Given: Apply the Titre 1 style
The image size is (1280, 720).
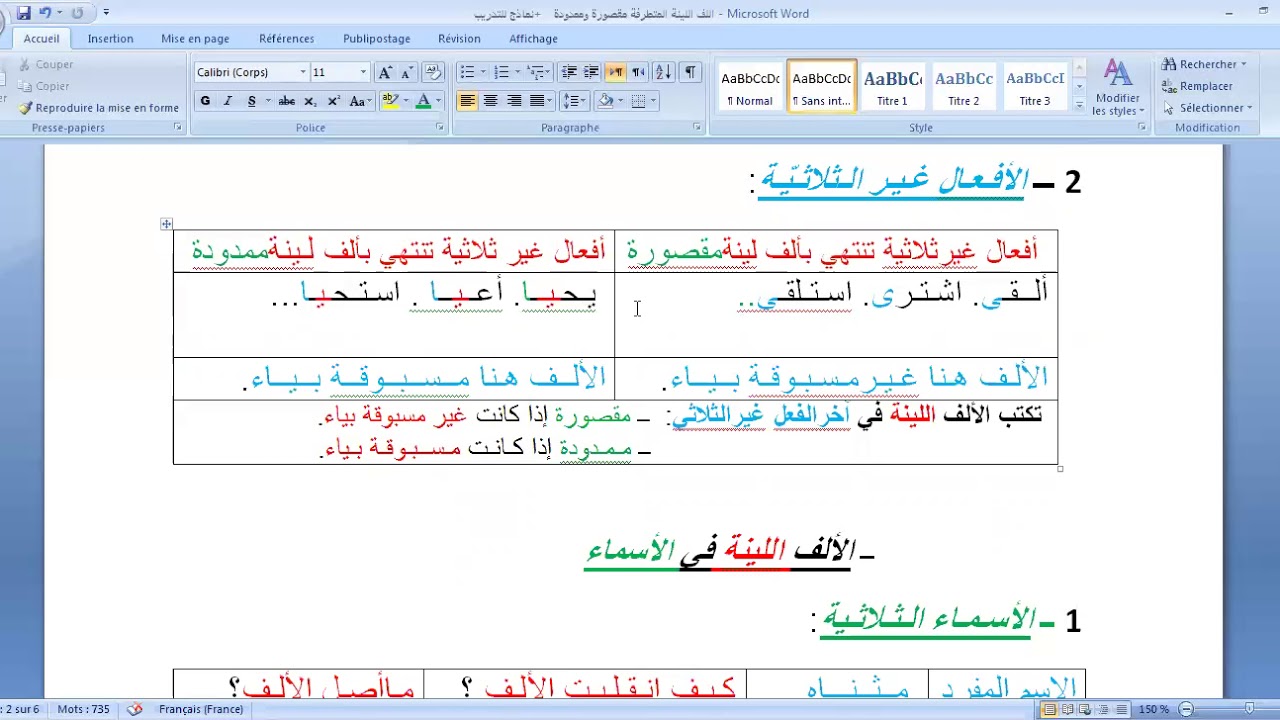Looking at the screenshot, I should tap(893, 87).
